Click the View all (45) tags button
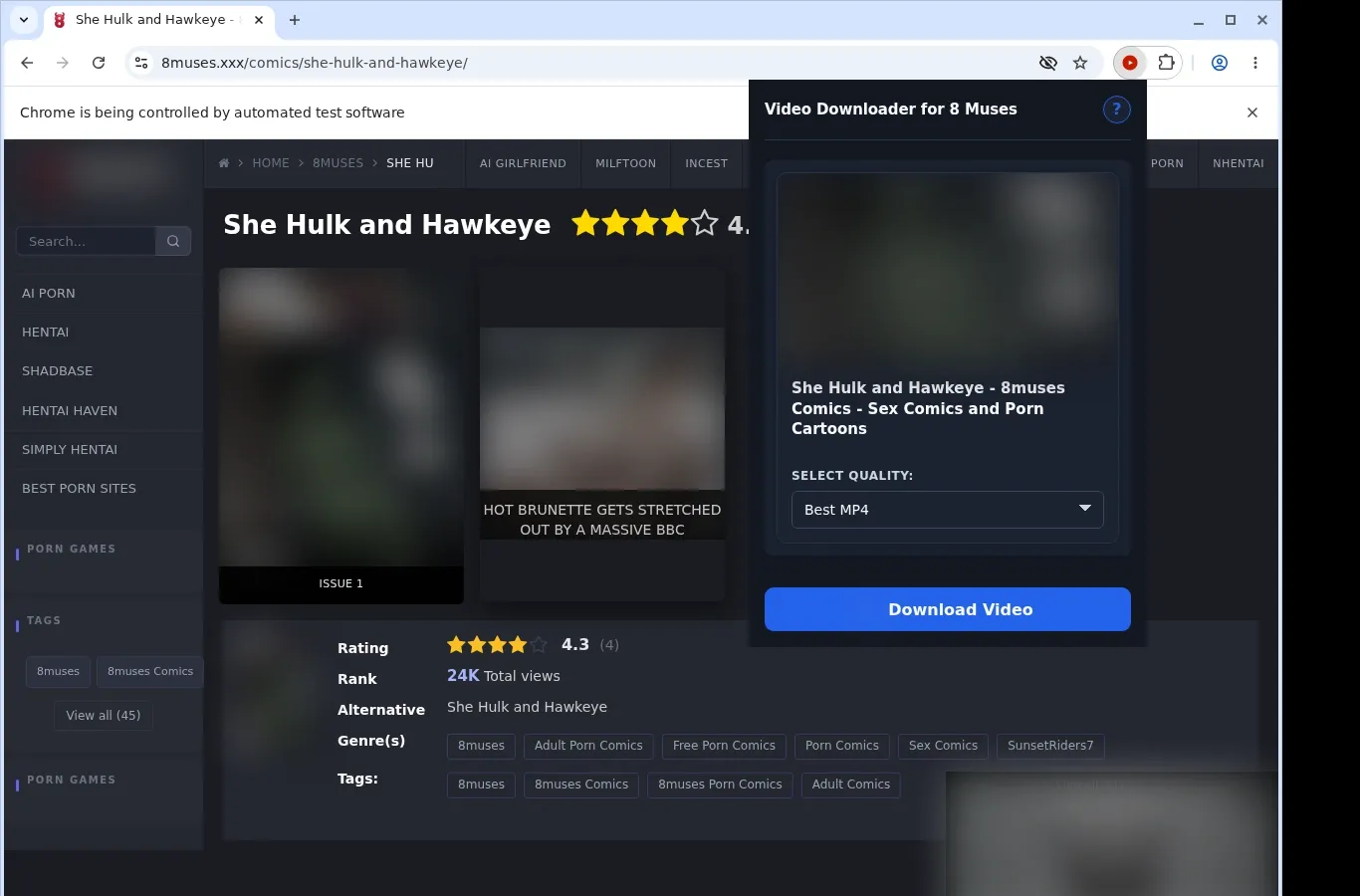The width and height of the screenshot is (1360, 896). point(104,716)
